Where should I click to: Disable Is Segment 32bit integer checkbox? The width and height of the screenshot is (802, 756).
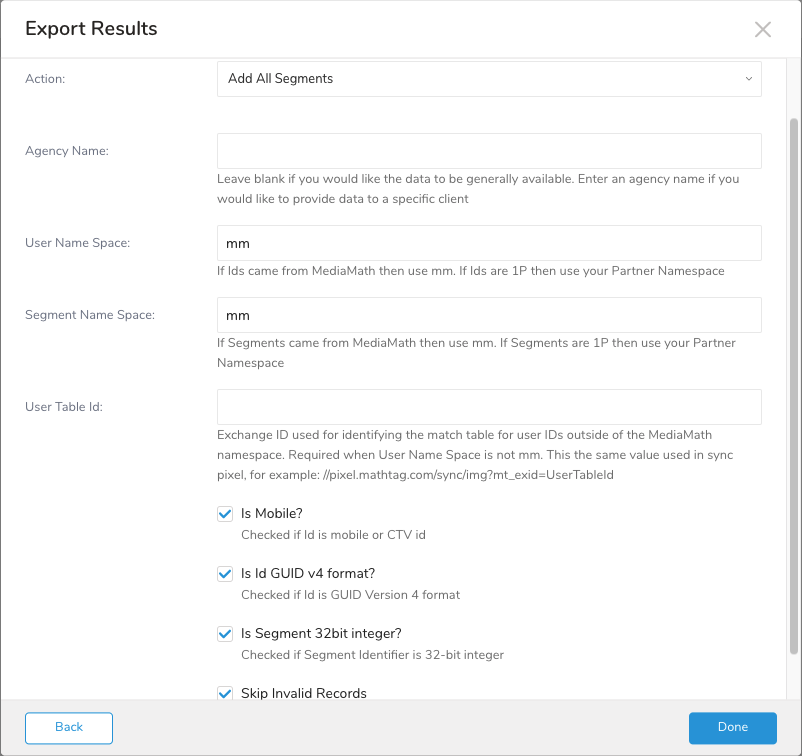225,634
